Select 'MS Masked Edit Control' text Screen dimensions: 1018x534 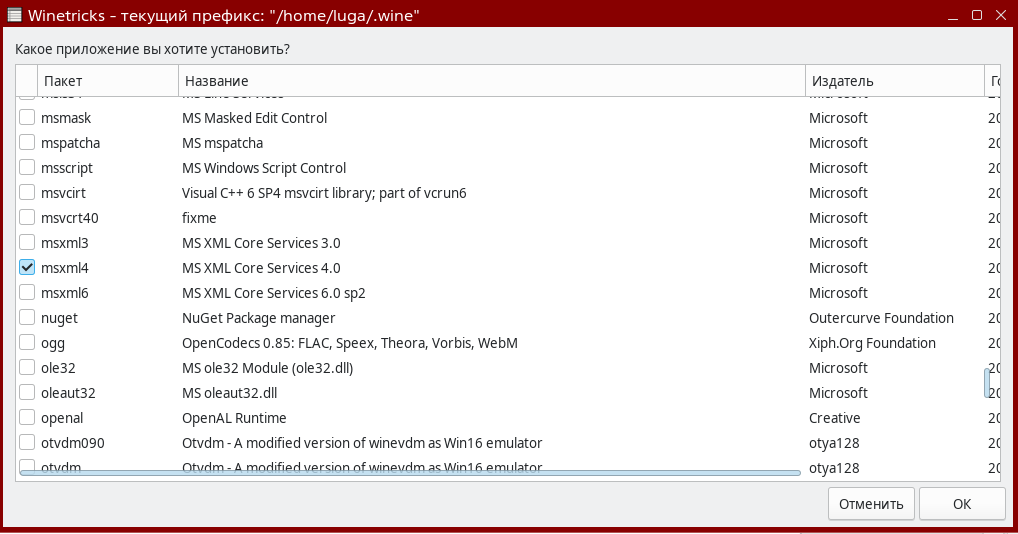pos(254,118)
